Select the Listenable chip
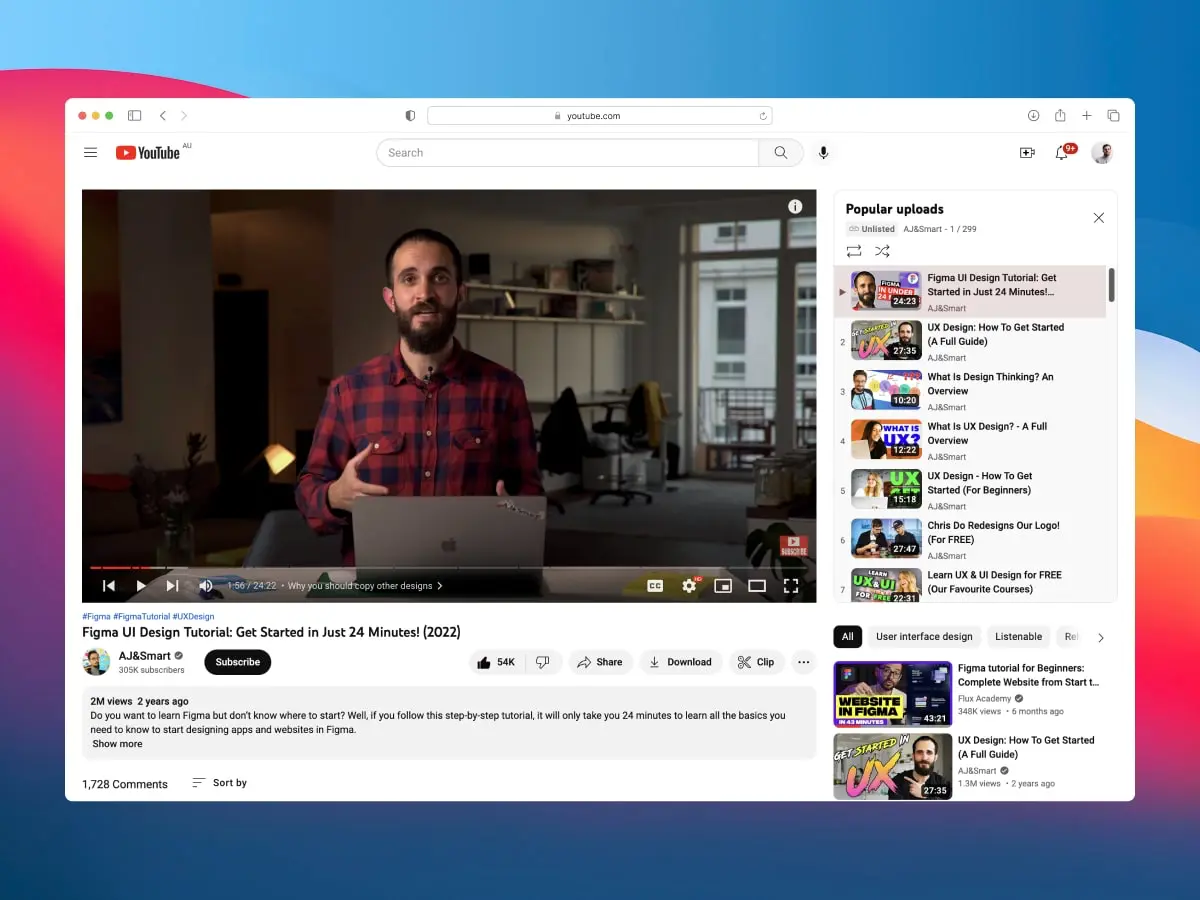 click(1019, 637)
